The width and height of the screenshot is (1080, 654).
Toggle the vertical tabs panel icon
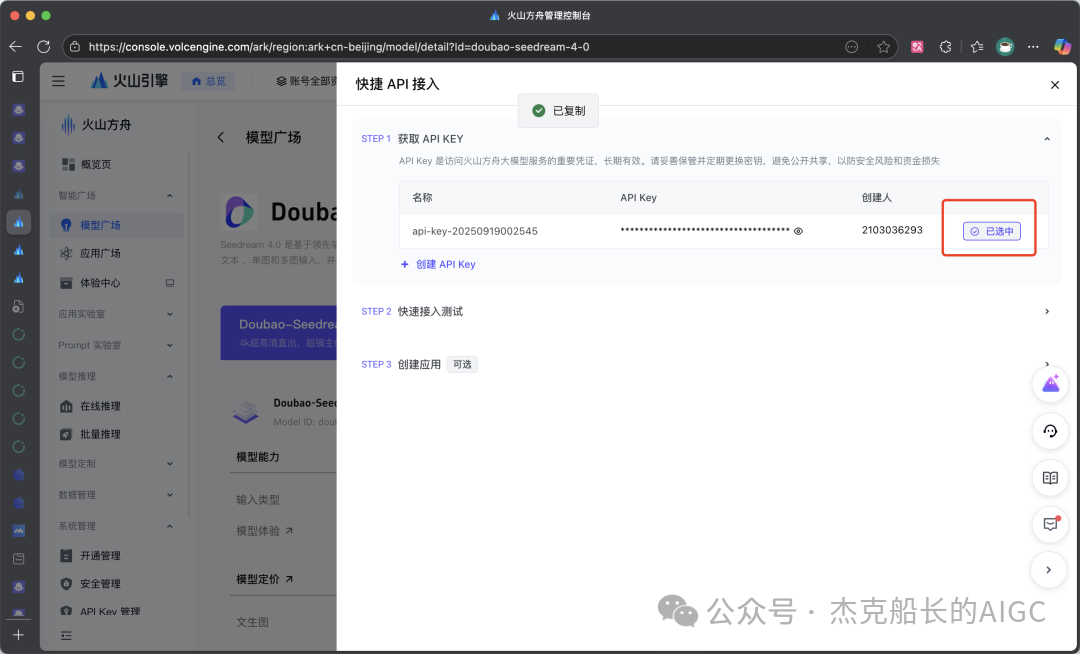(19, 76)
